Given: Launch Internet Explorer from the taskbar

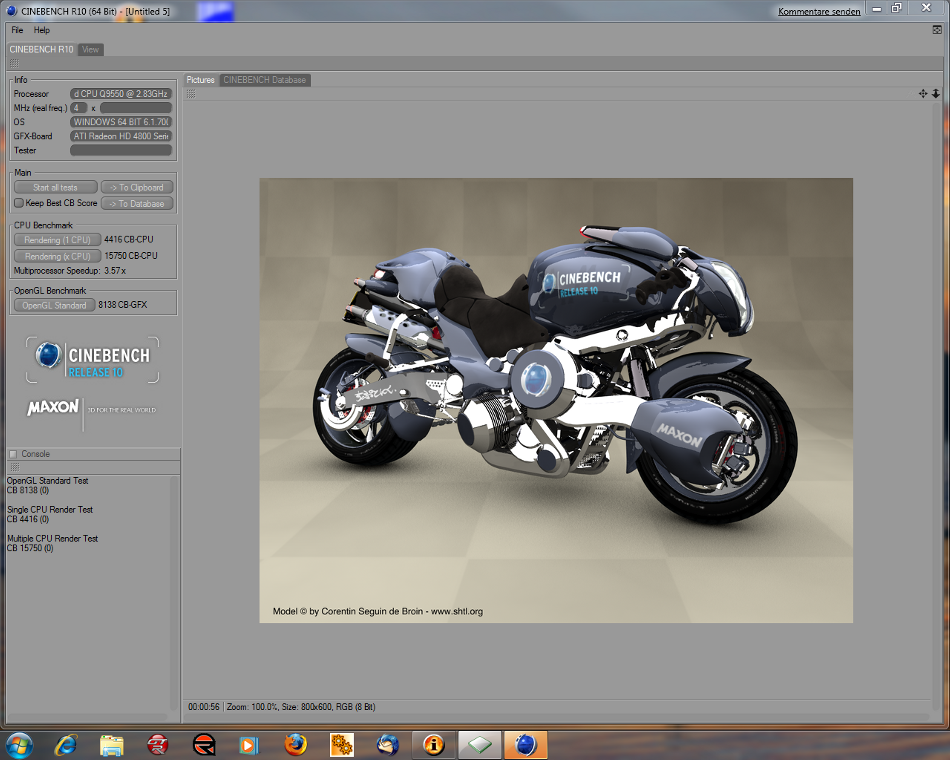Looking at the screenshot, I should (65, 745).
